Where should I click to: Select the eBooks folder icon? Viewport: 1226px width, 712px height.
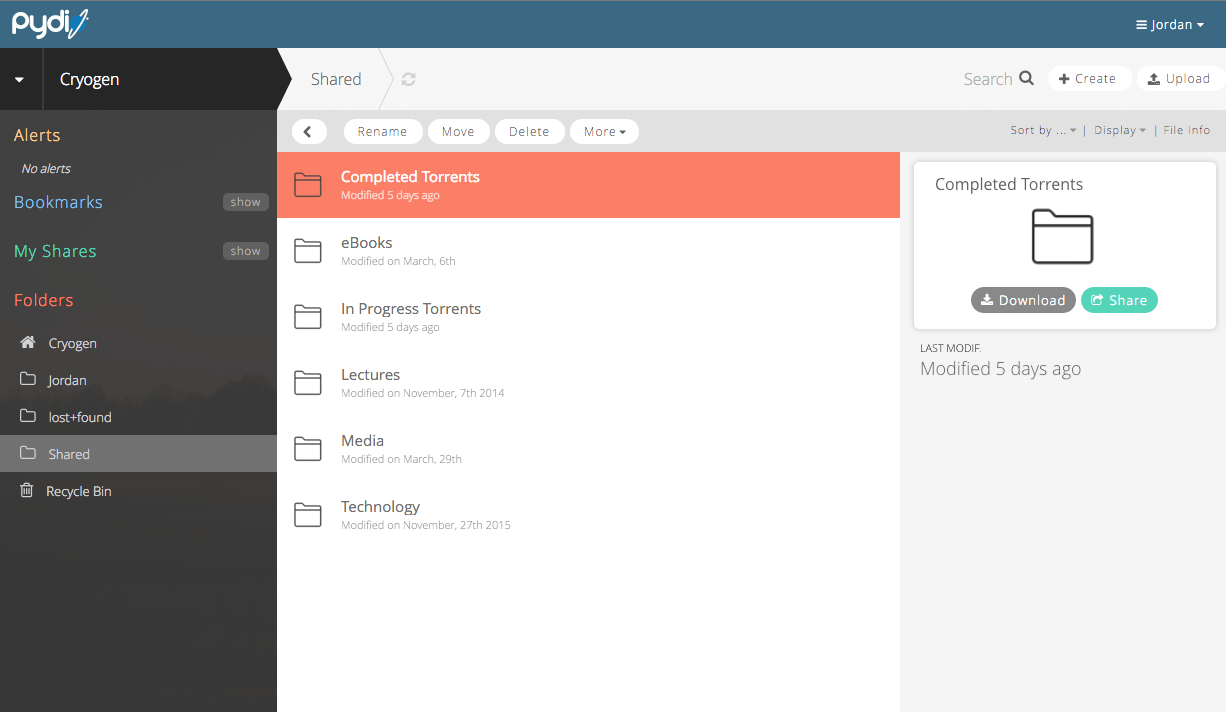click(x=308, y=251)
